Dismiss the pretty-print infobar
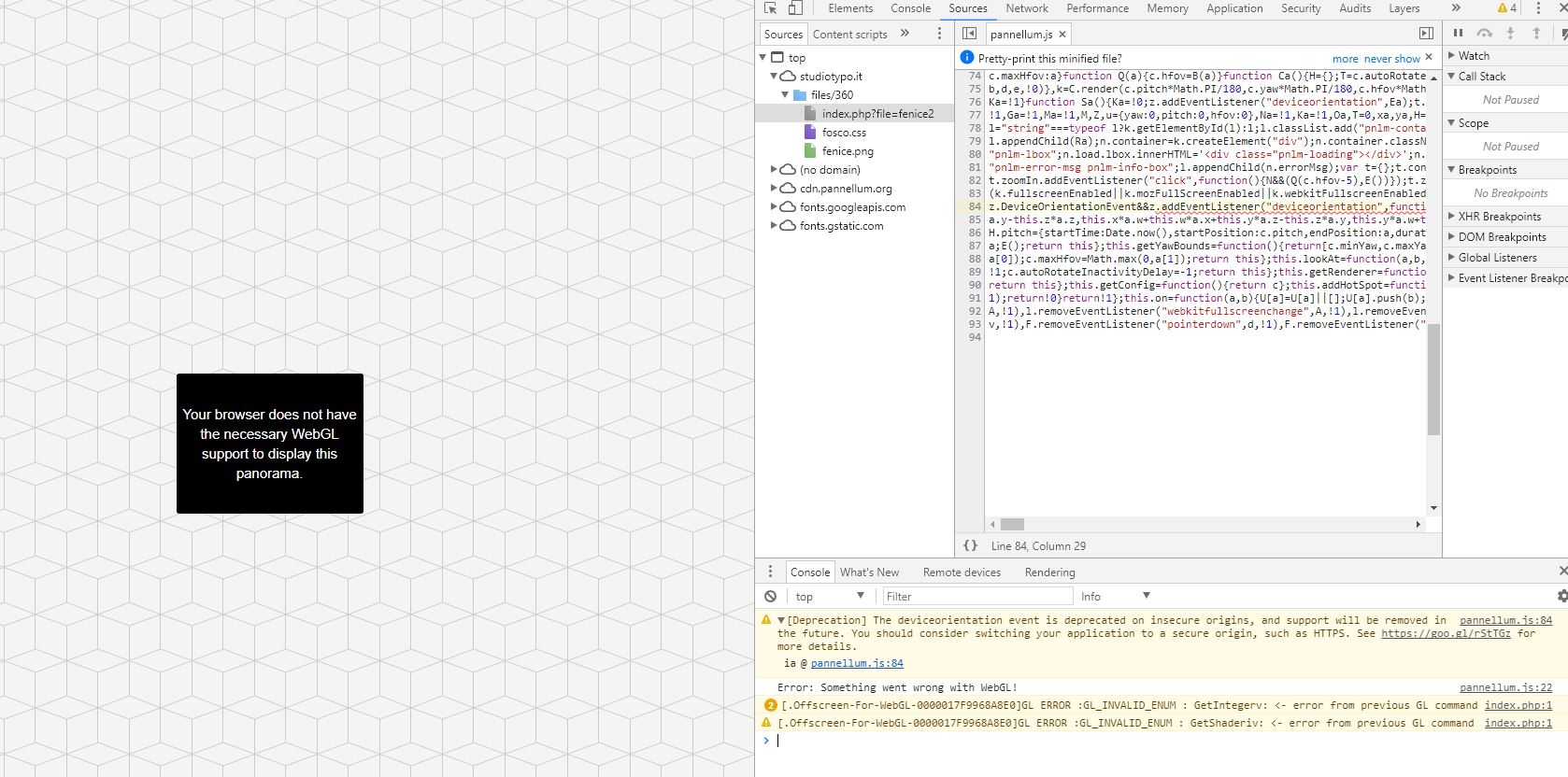The image size is (1568, 777). [x=1429, y=57]
